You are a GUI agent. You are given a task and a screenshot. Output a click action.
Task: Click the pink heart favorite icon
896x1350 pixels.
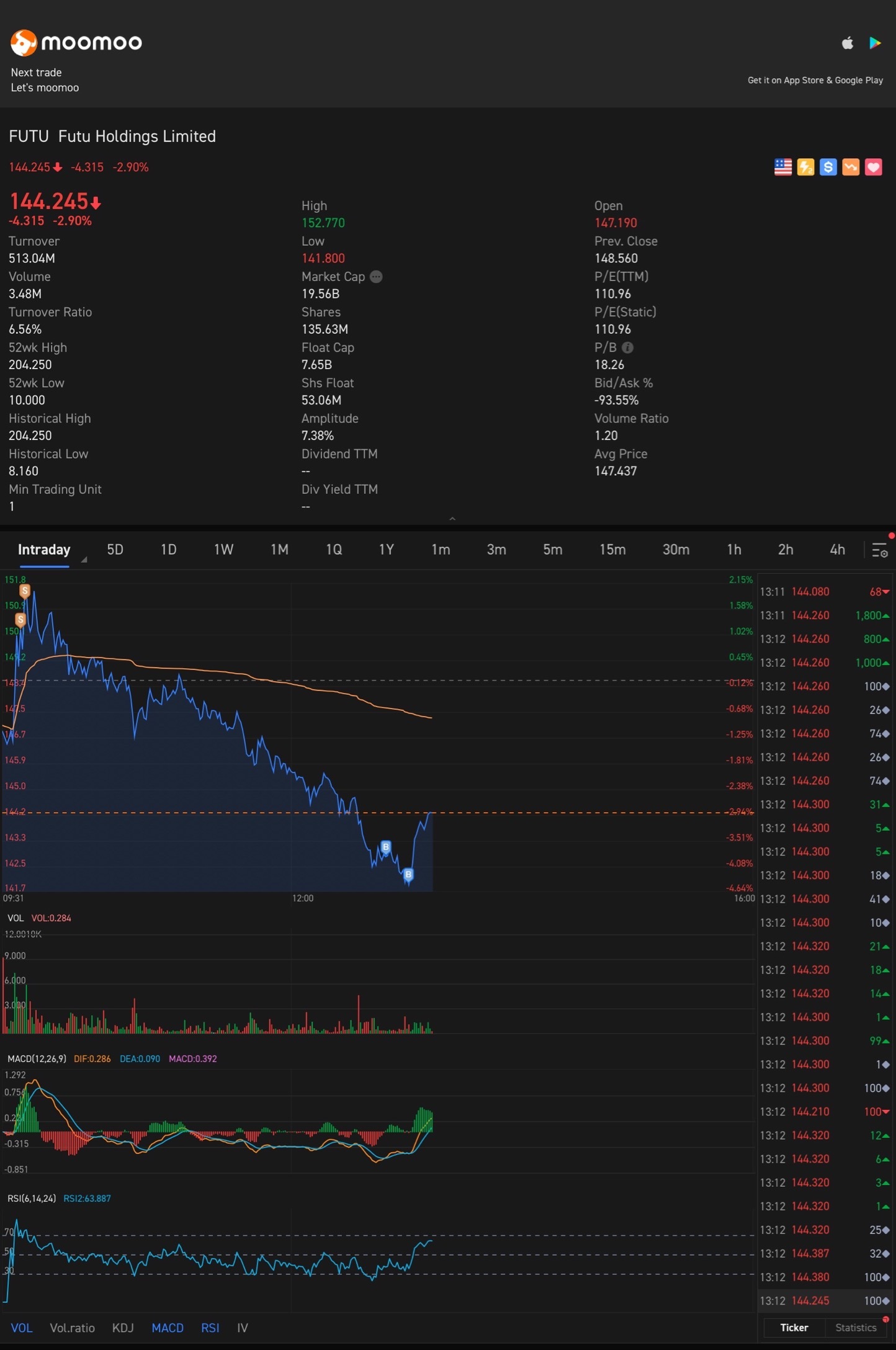(x=873, y=167)
